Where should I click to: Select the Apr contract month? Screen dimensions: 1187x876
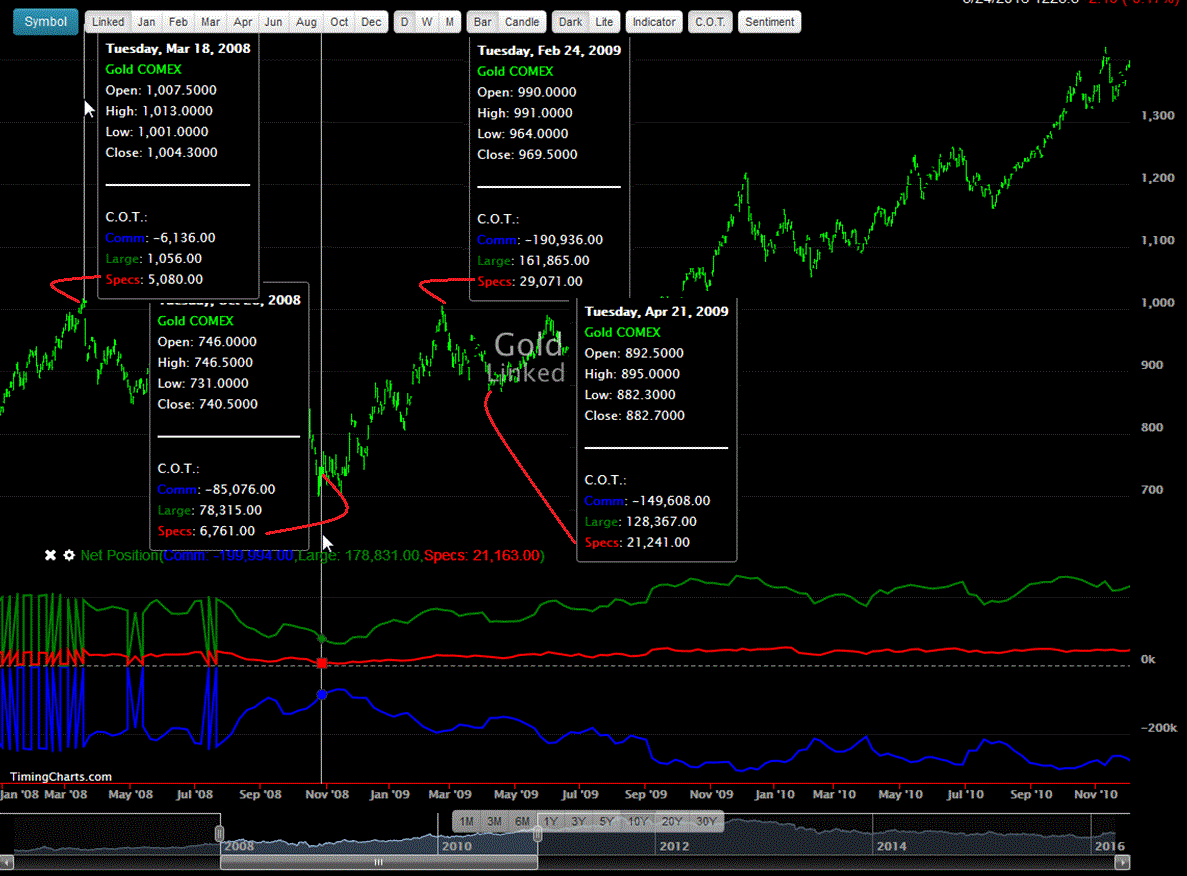click(x=242, y=22)
